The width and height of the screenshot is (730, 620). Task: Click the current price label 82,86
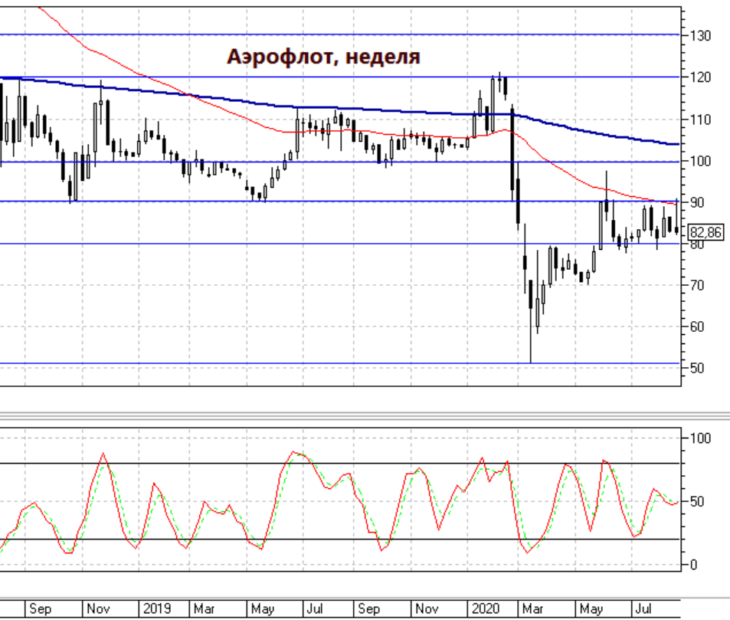coord(706,232)
